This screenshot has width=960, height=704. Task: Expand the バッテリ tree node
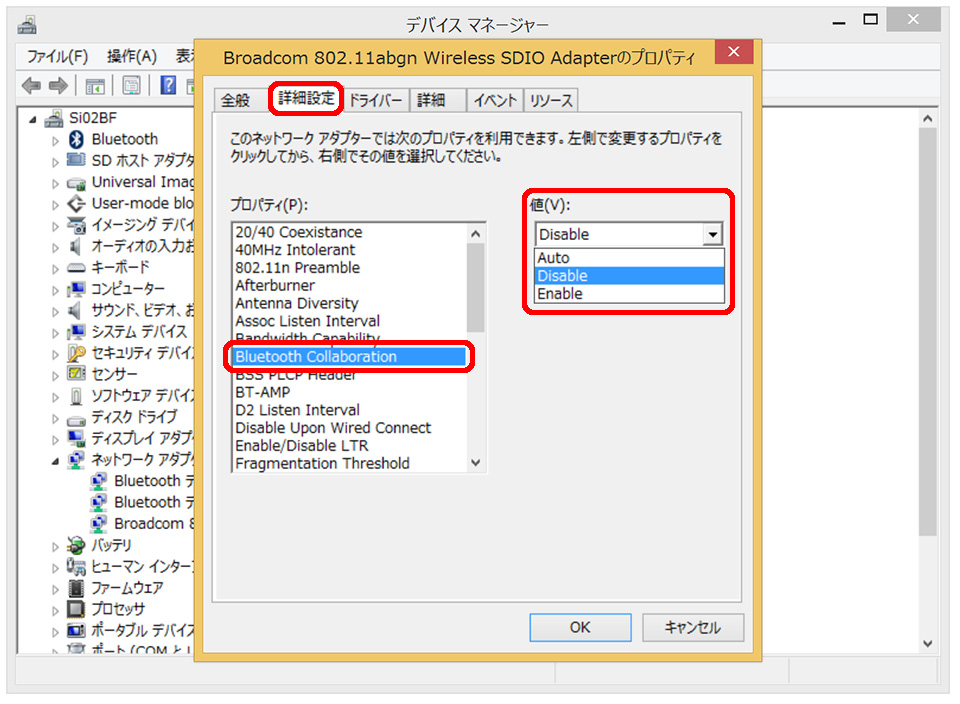55,547
